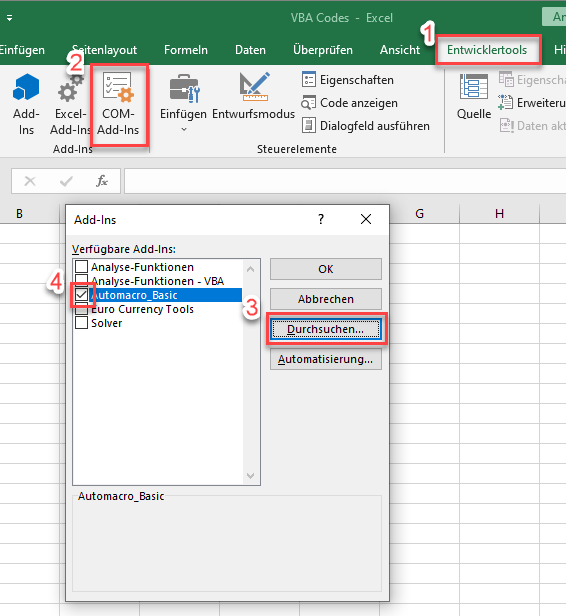This screenshot has height=616, width=566.
Task: Click the formula bar cancel X
Action: point(30,181)
